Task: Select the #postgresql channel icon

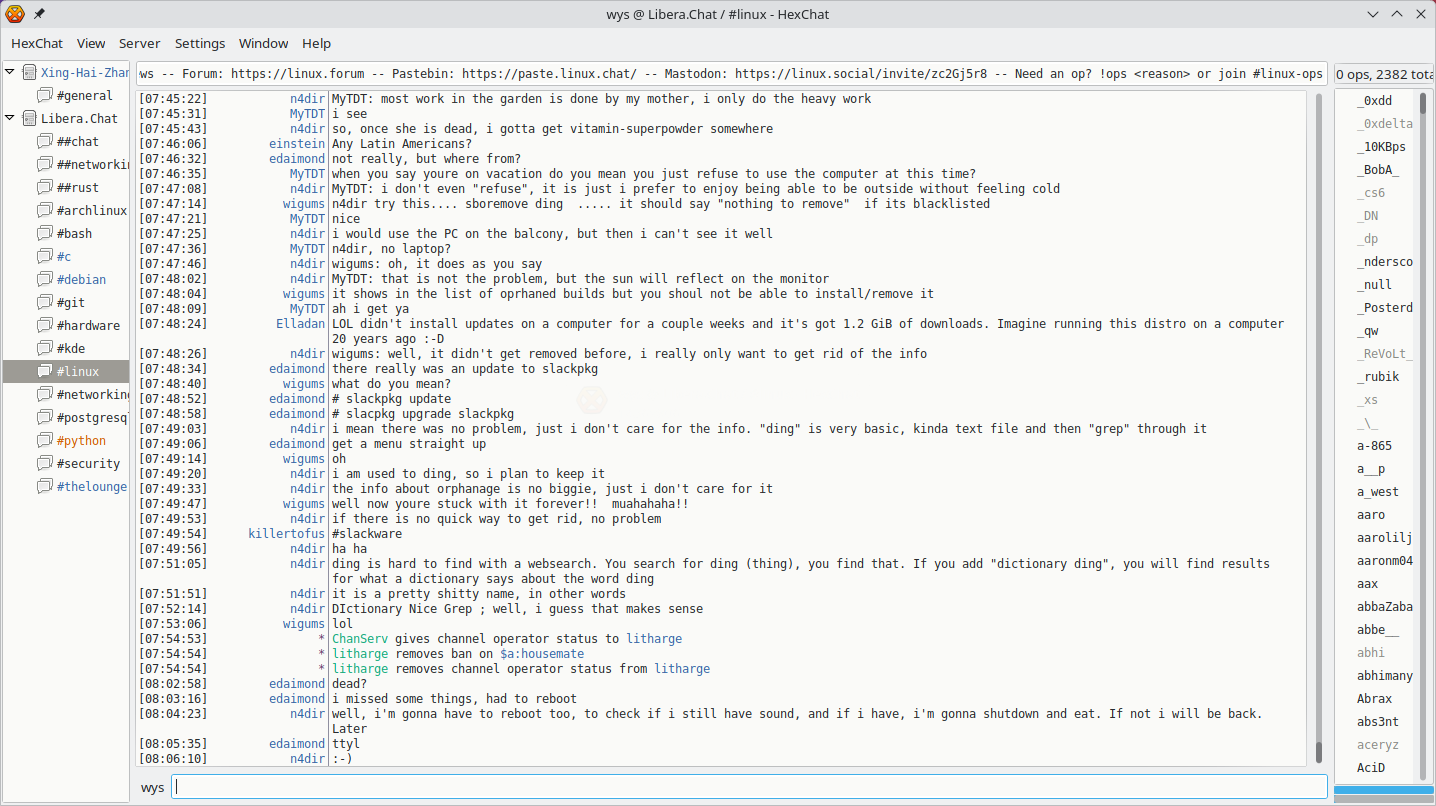Action: click(x=45, y=417)
